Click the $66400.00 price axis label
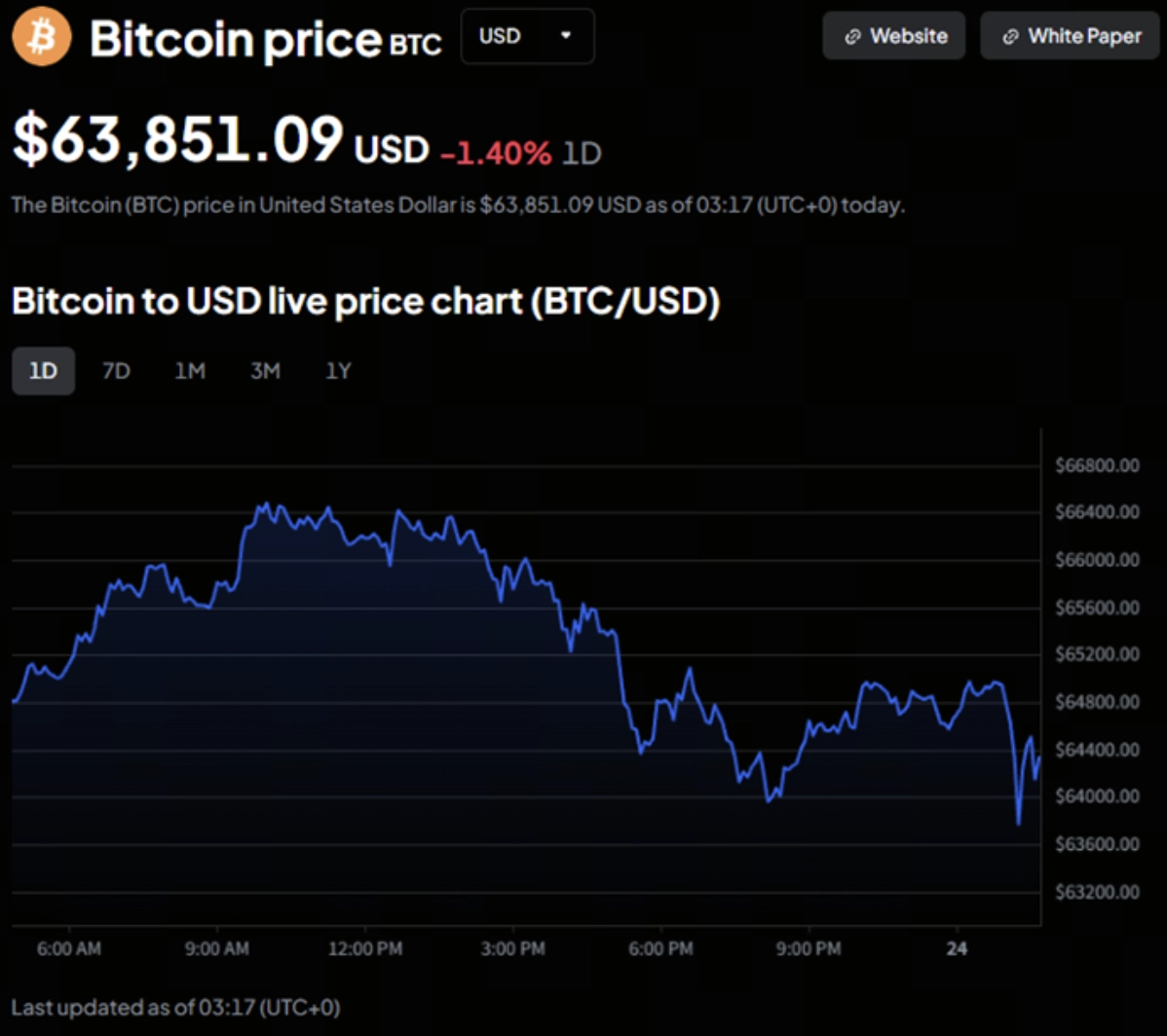1167x1036 pixels. point(1097,512)
